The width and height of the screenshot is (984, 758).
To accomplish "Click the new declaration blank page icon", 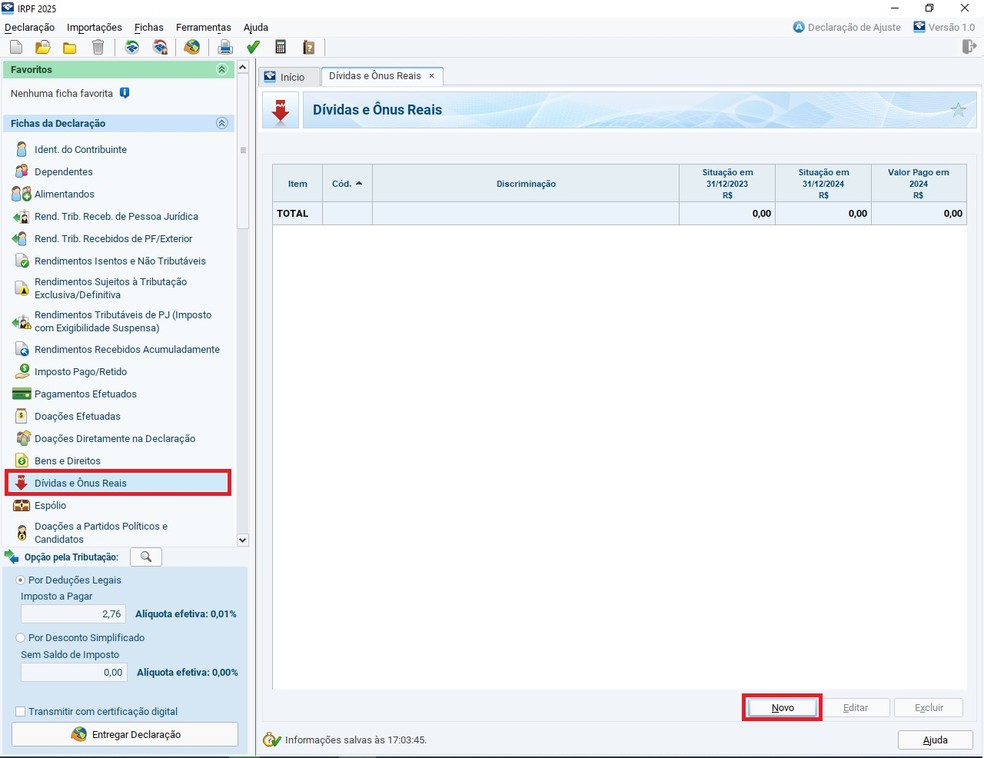I will click(16, 47).
